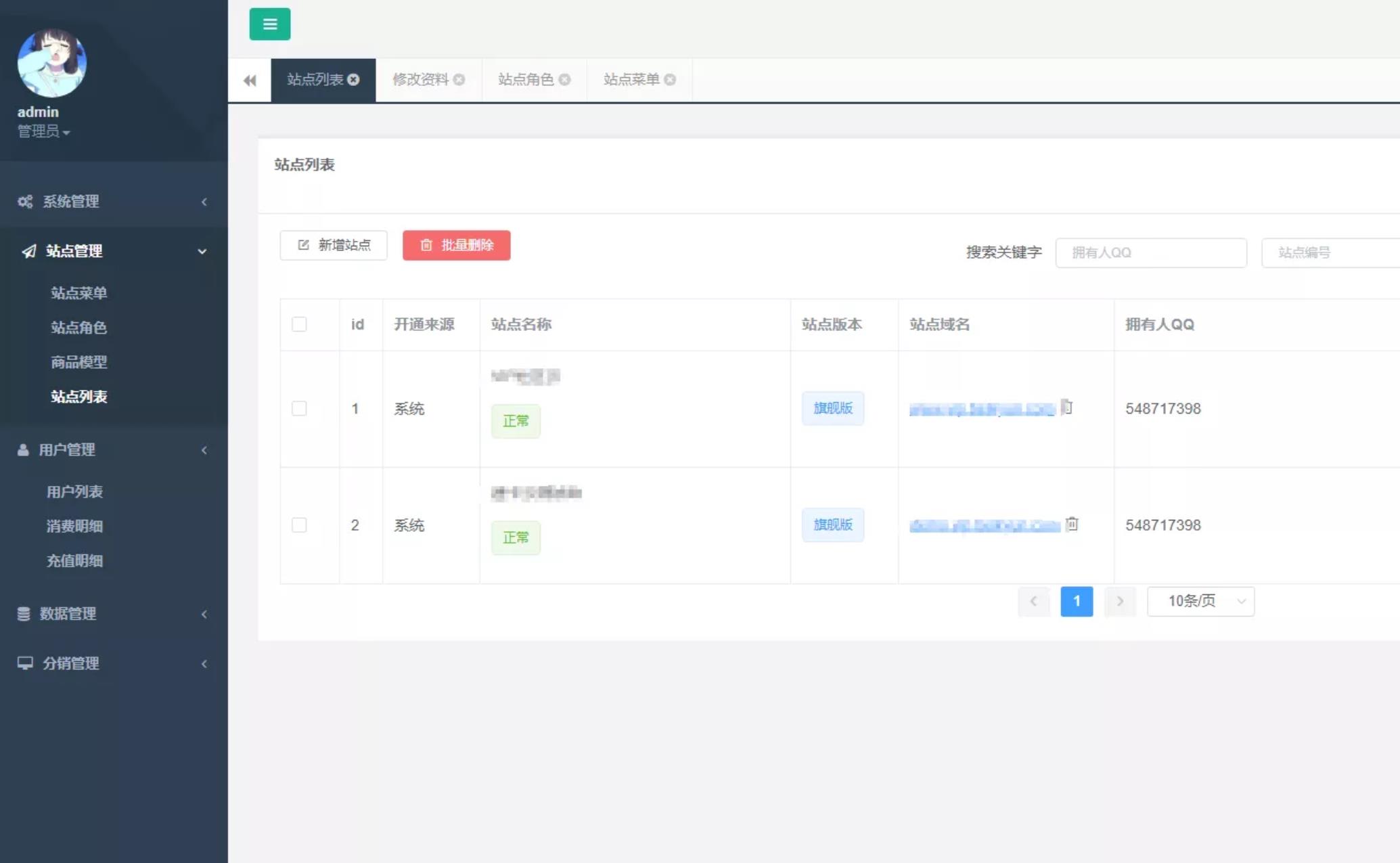Check the select-all checkbox in table header
The image size is (1400, 863).
(299, 325)
